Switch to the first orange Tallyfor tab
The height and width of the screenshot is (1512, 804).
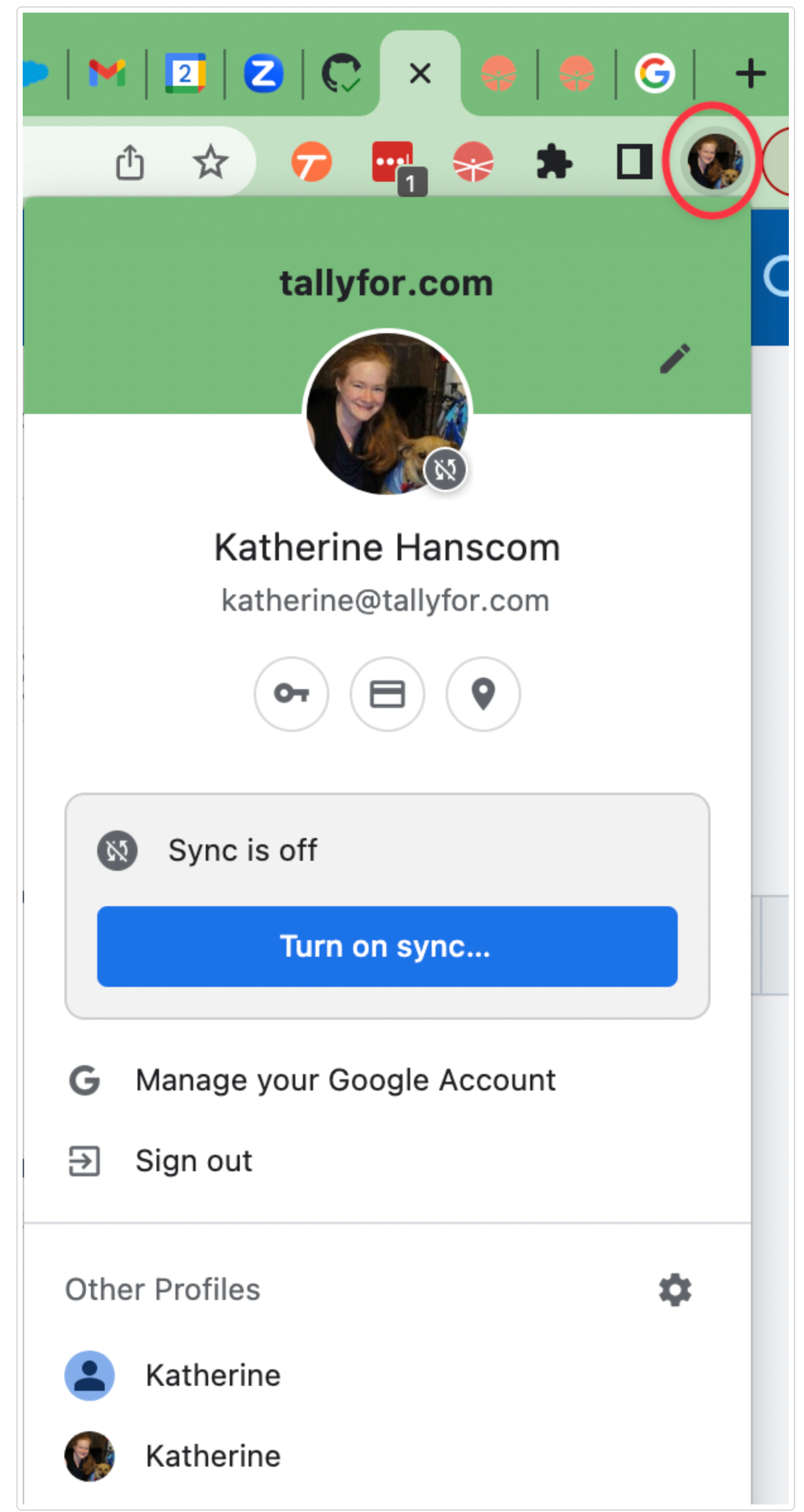click(498, 73)
